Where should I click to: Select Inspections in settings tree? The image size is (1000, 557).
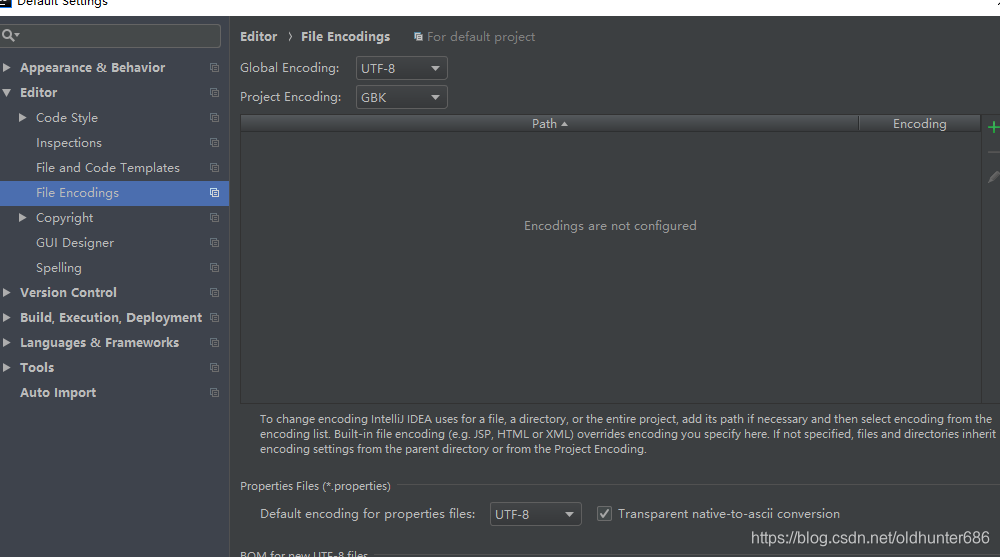[69, 143]
